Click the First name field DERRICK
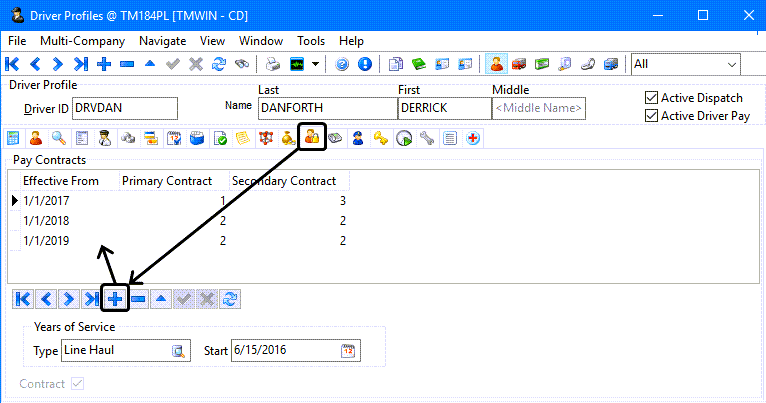Screen dimensions: 766x403 (445, 108)
